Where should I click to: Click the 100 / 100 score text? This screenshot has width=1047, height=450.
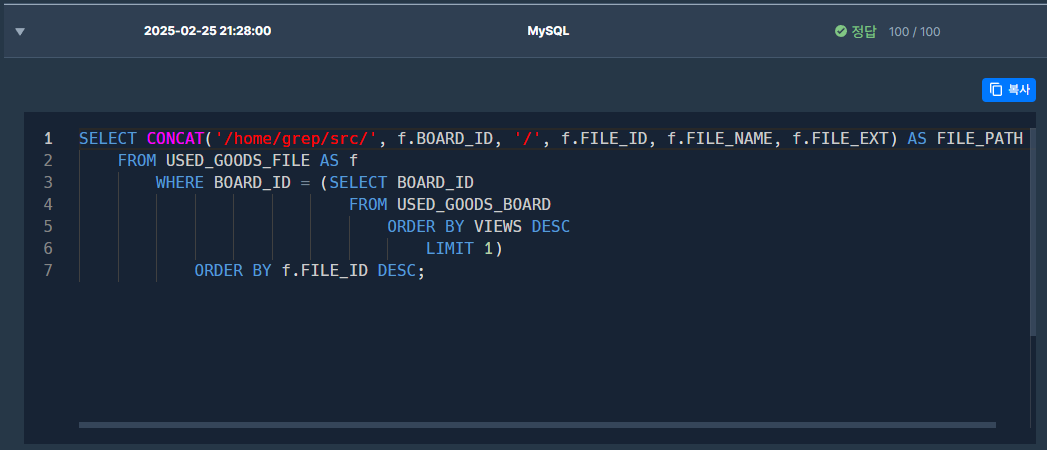(x=914, y=32)
